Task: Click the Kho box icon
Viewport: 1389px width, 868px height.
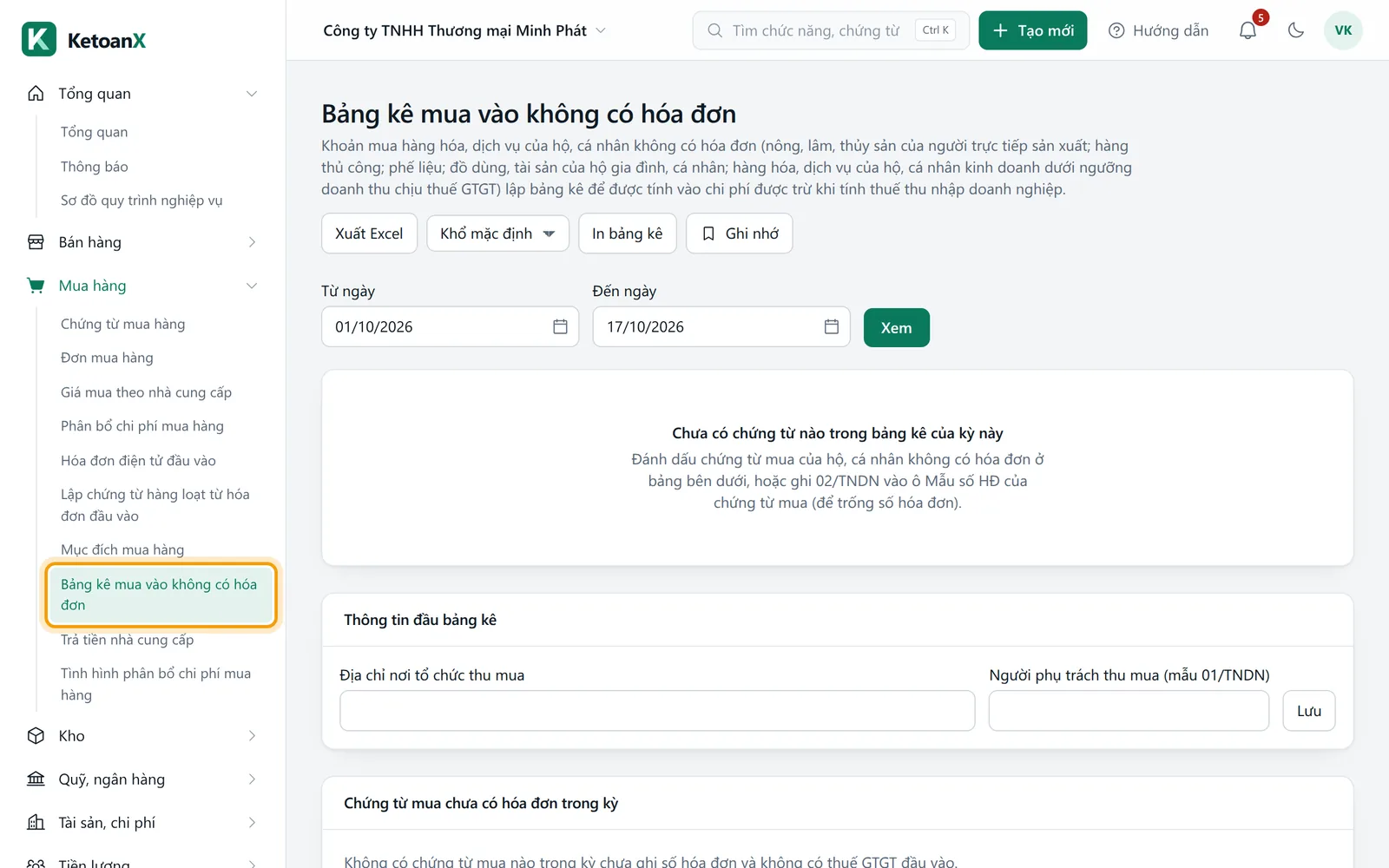Action: (36, 736)
